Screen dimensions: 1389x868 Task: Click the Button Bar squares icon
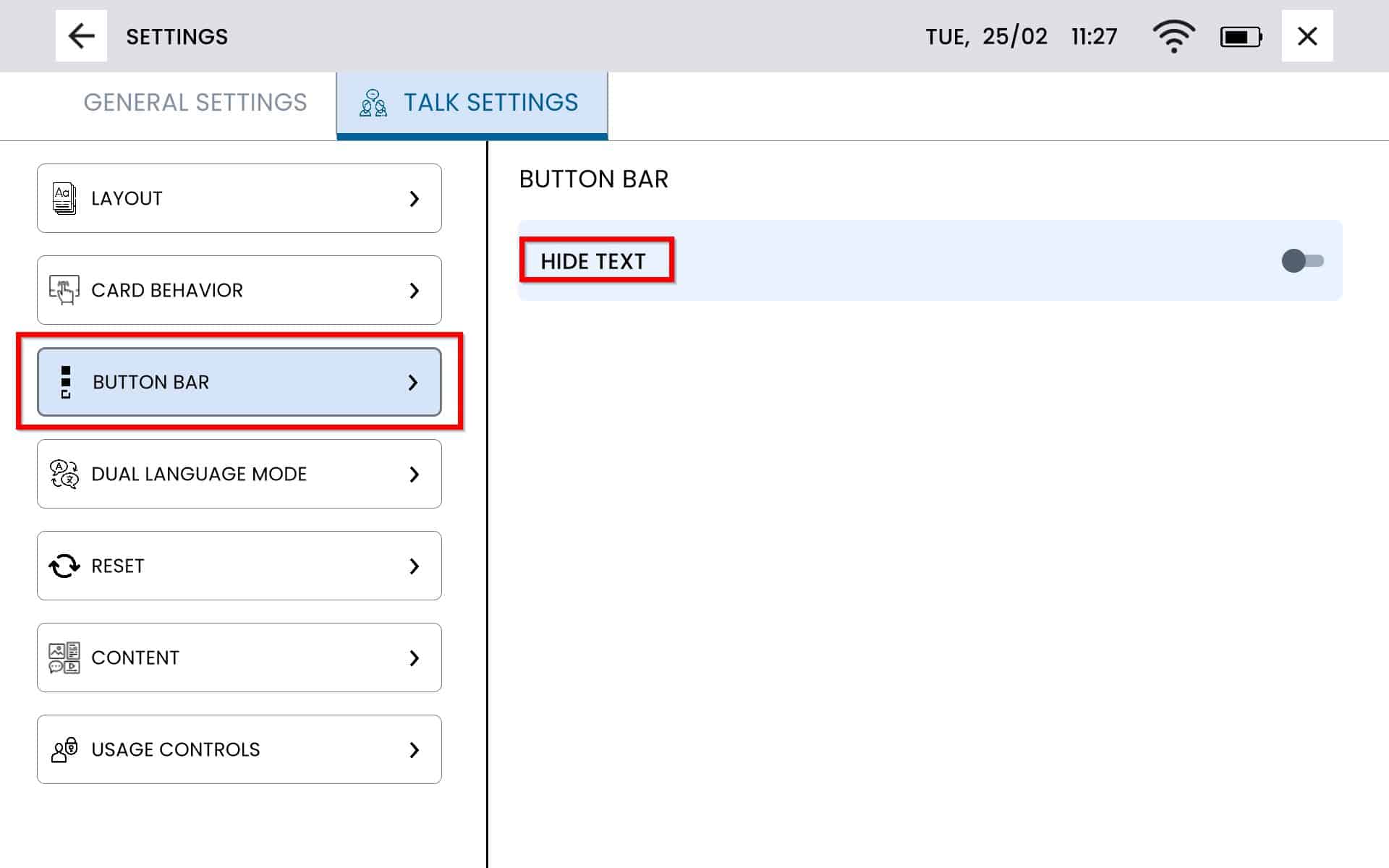[x=66, y=382]
